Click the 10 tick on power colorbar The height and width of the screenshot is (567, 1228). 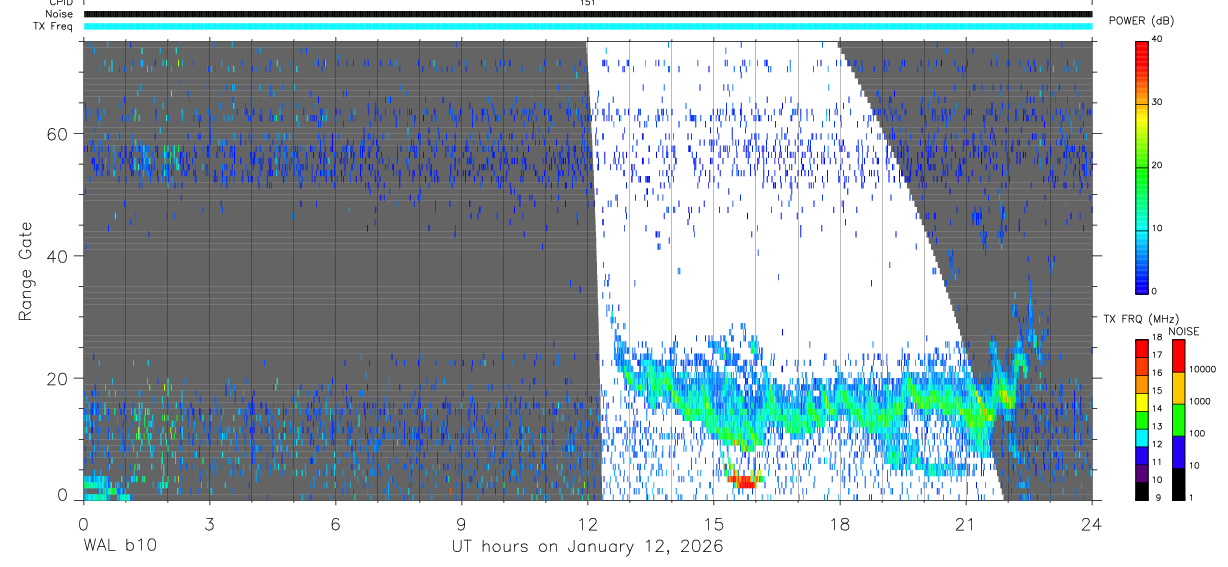[x=1156, y=228]
